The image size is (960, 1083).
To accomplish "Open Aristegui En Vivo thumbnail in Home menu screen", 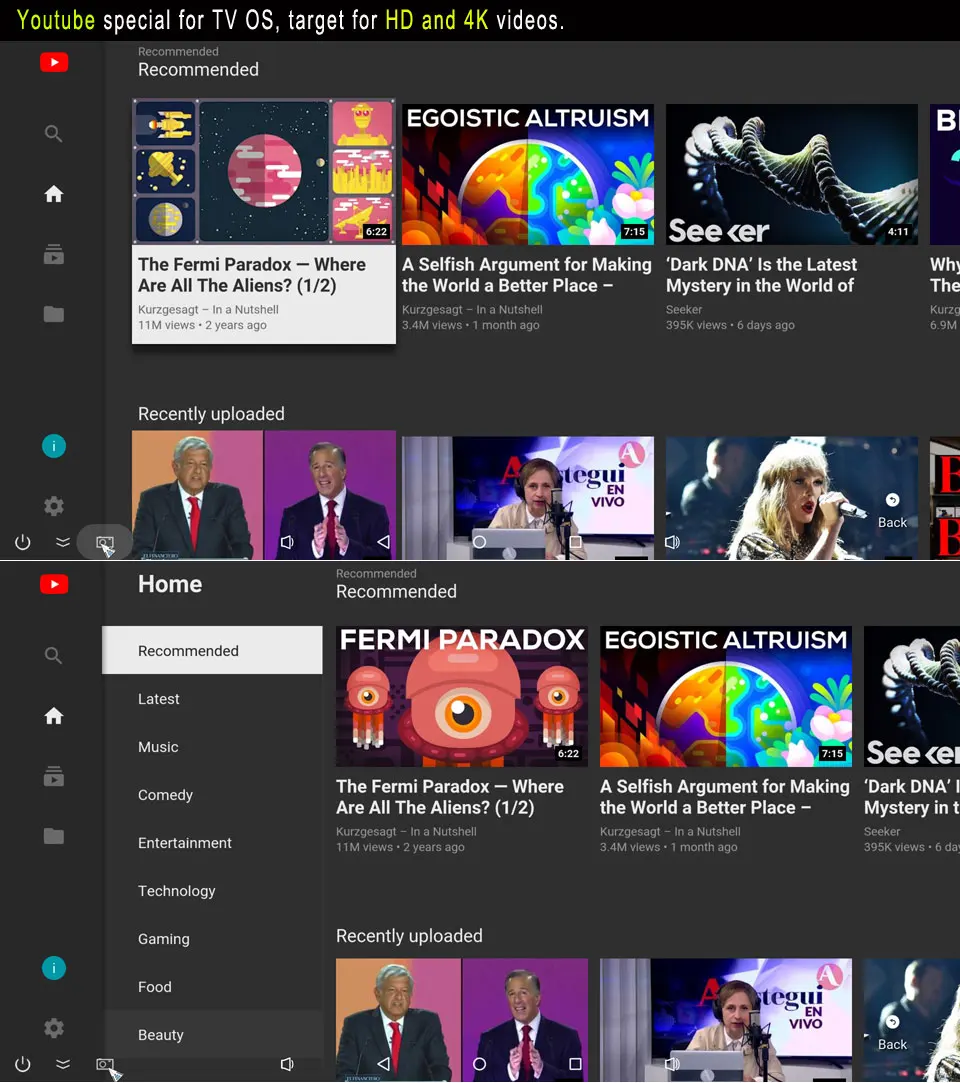I will 726,1019.
